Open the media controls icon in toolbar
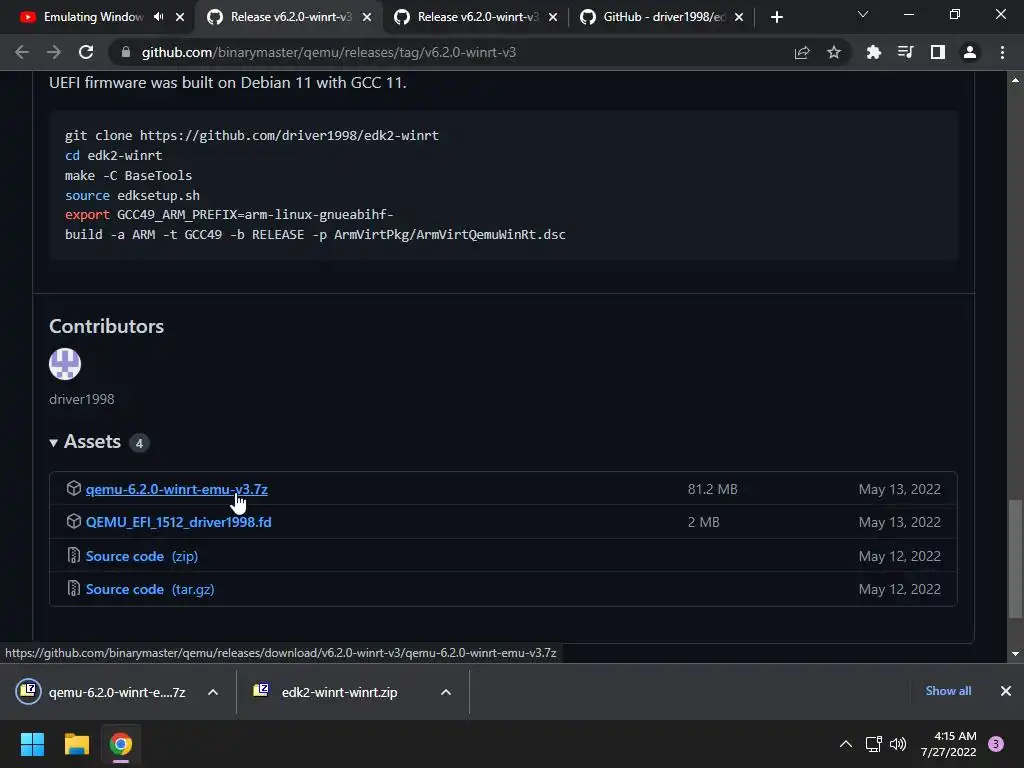The height and width of the screenshot is (768, 1024). coord(905,52)
